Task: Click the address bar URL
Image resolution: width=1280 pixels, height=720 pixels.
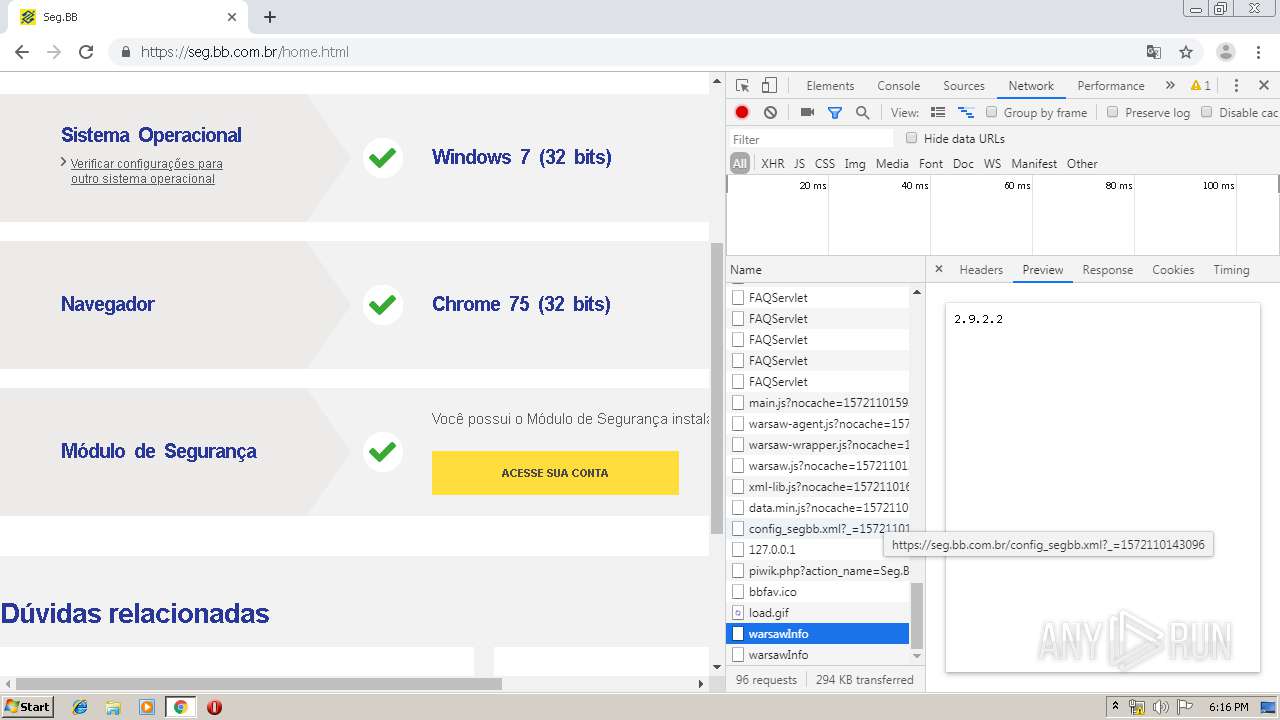Action: (245, 52)
